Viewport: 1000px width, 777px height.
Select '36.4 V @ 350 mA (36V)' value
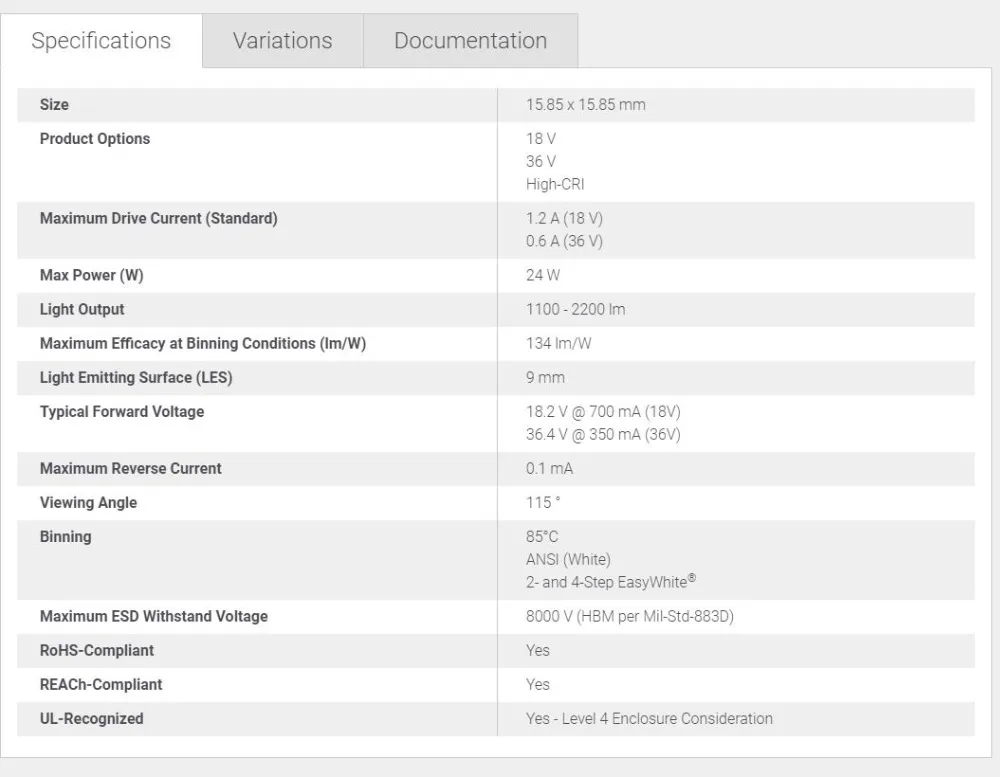click(x=603, y=434)
